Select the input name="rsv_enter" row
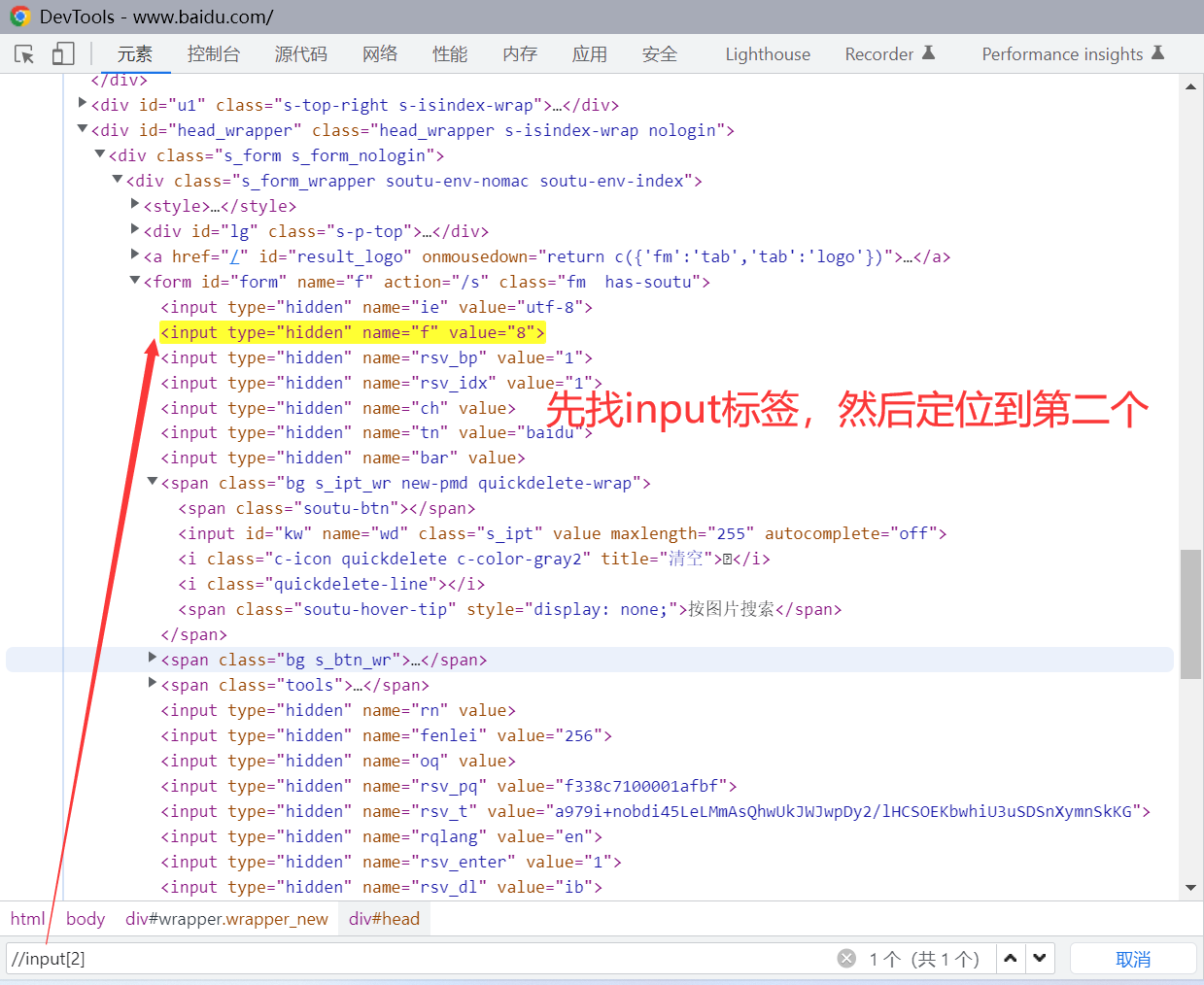This screenshot has height=985, width=1204. (391, 862)
